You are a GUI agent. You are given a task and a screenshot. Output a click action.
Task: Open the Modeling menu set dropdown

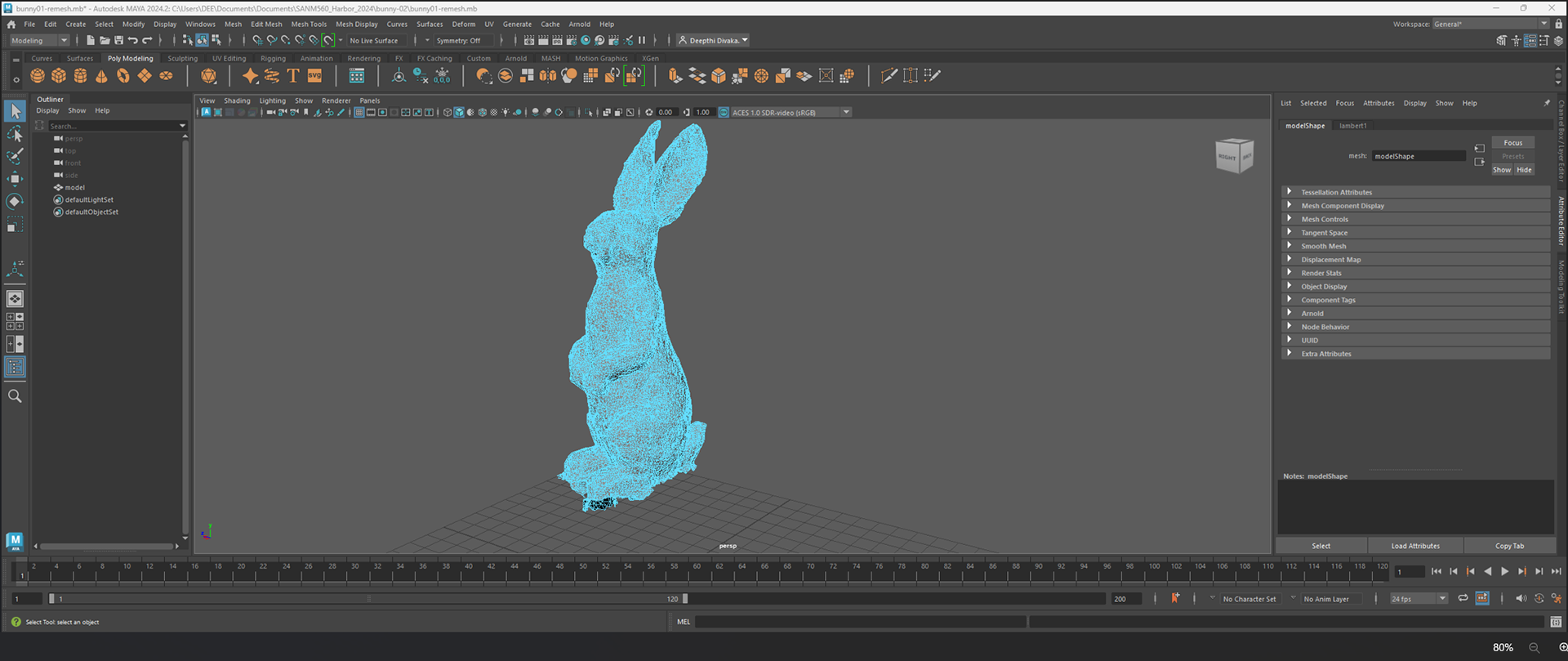[x=39, y=40]
